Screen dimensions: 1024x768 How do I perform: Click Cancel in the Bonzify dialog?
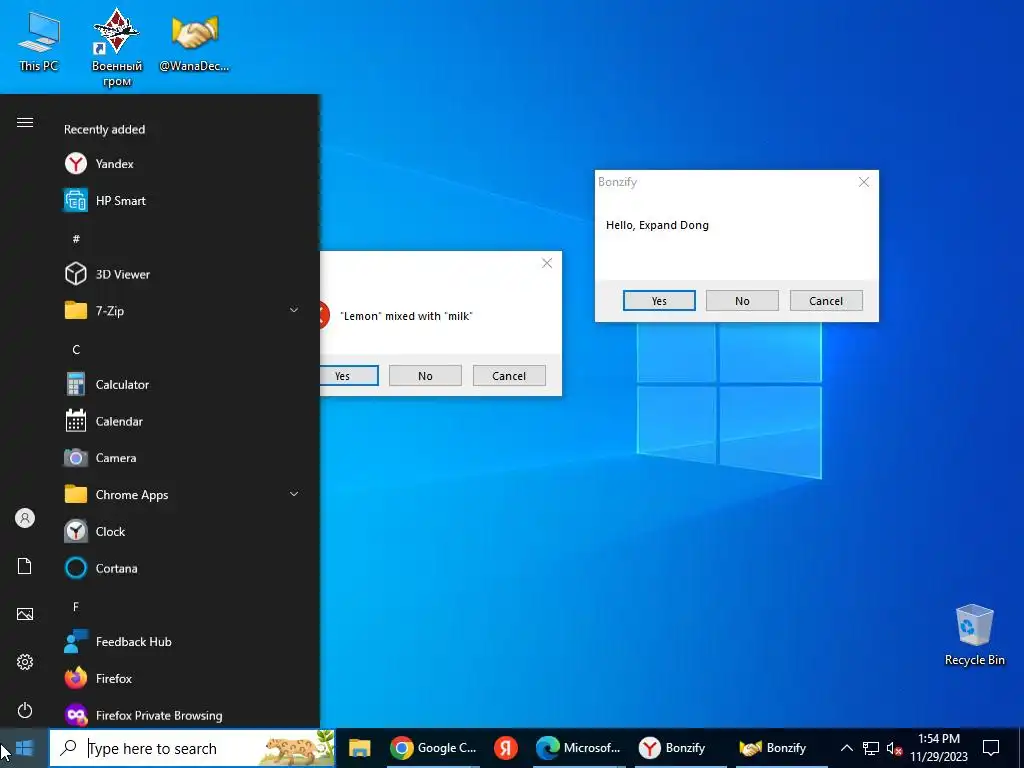pos(826,301)
